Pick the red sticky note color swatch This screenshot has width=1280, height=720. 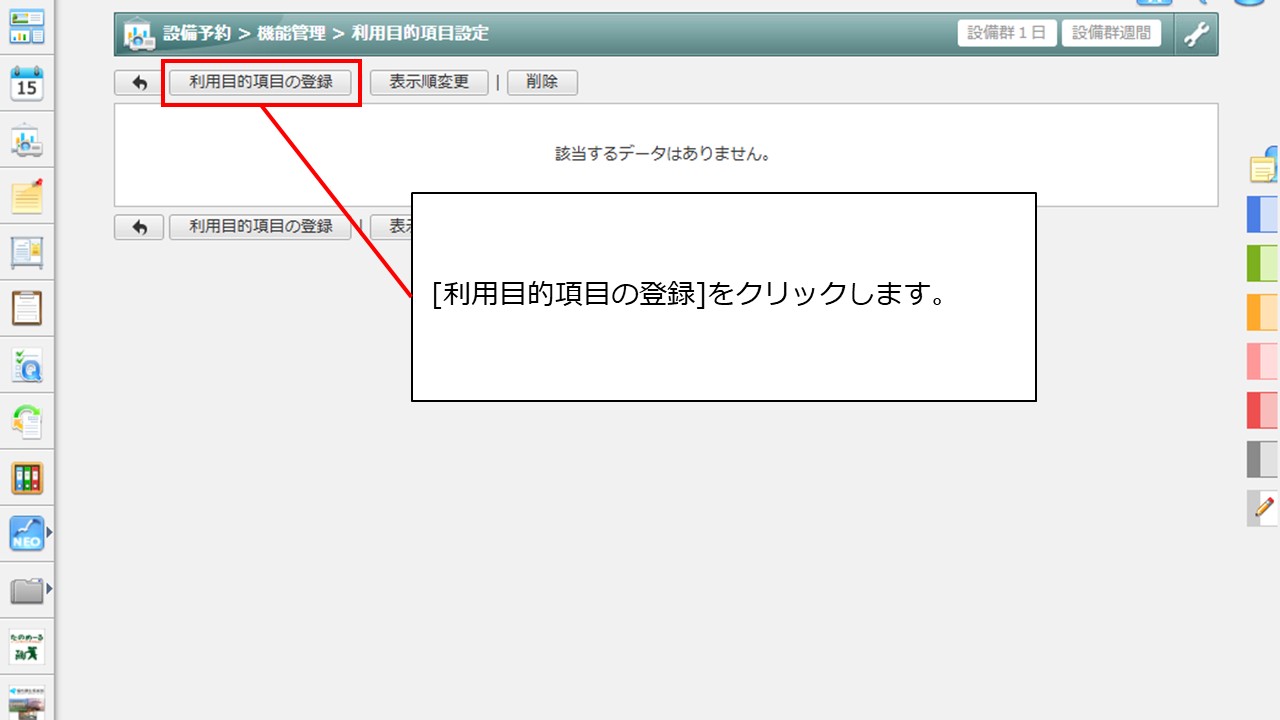1263,410
